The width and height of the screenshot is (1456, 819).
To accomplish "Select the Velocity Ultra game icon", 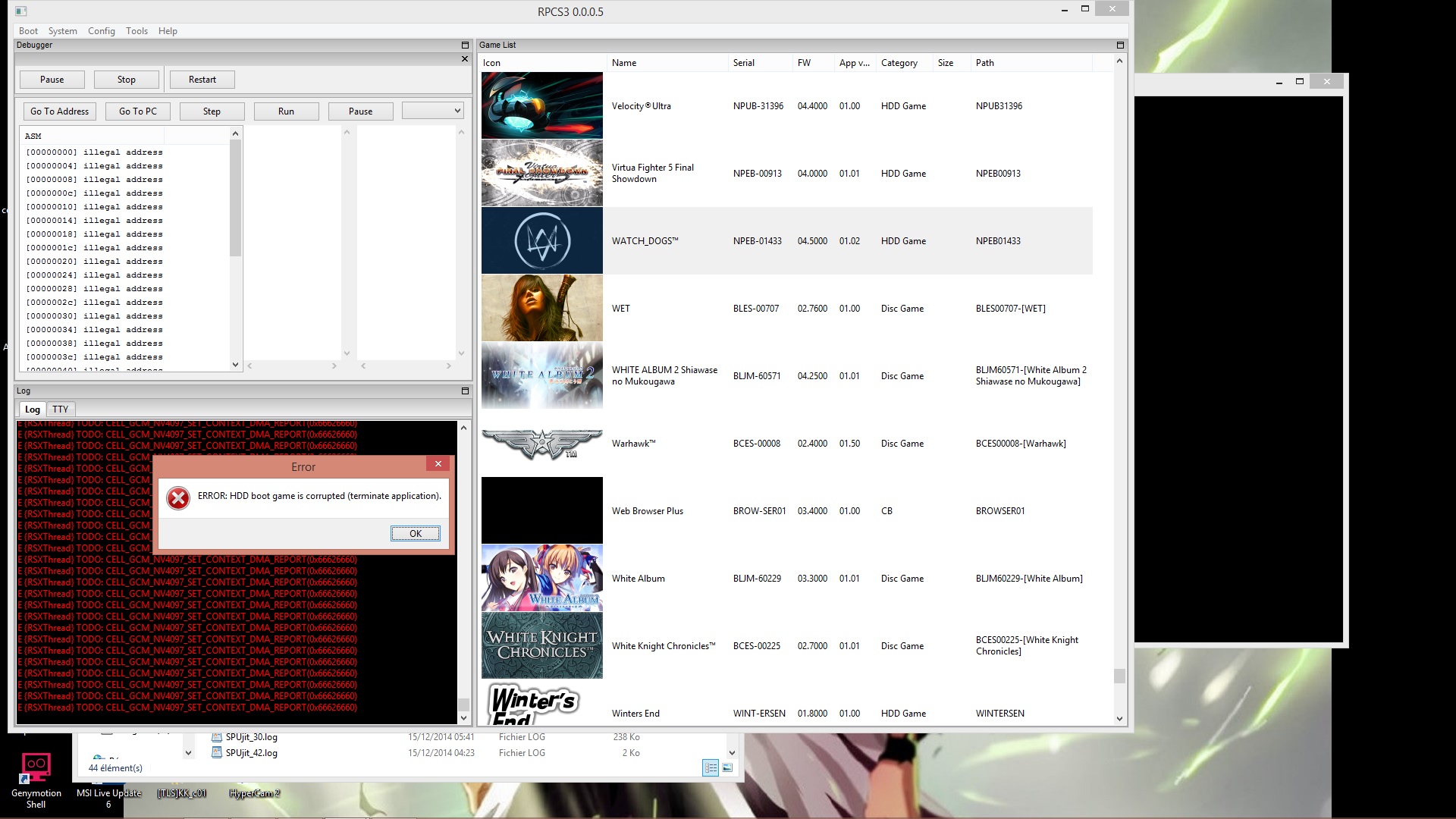I will point(542,105).
